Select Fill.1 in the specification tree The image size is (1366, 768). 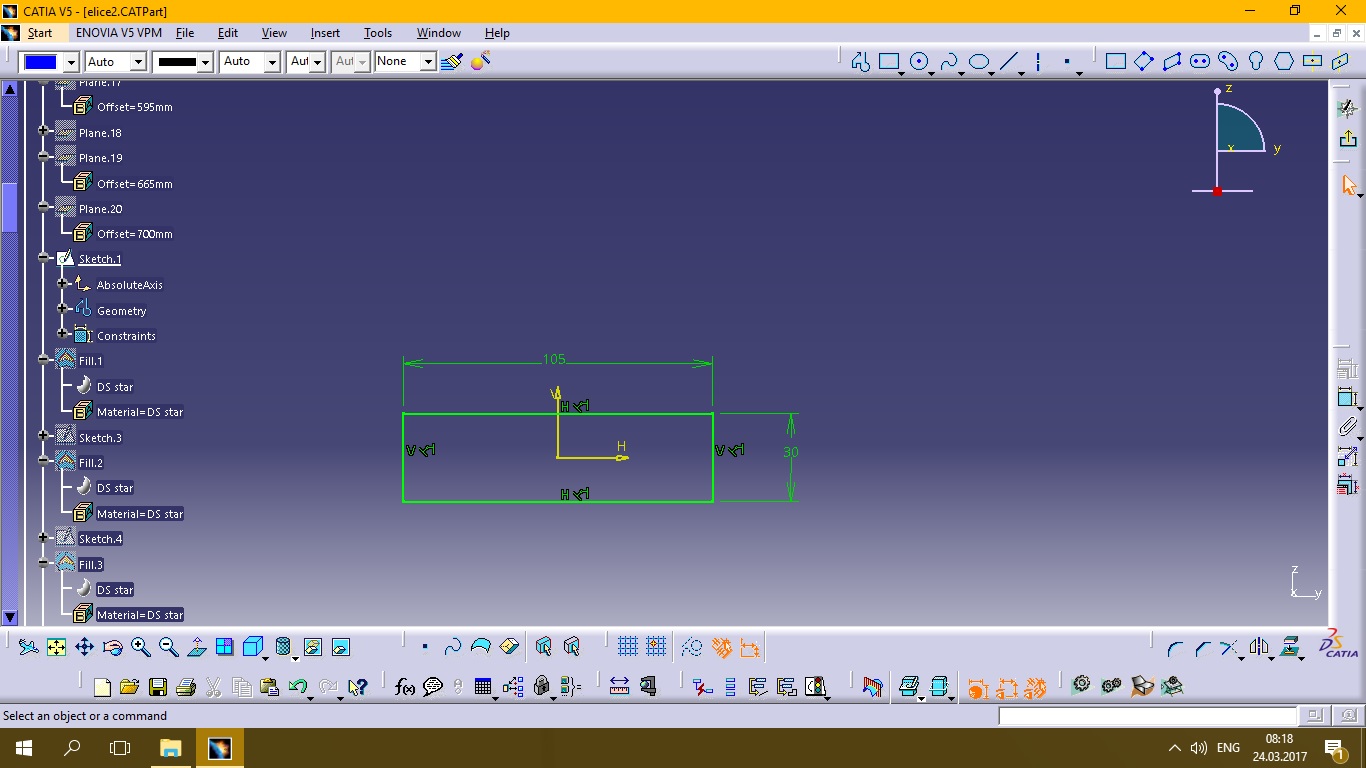tap(91, 361)
